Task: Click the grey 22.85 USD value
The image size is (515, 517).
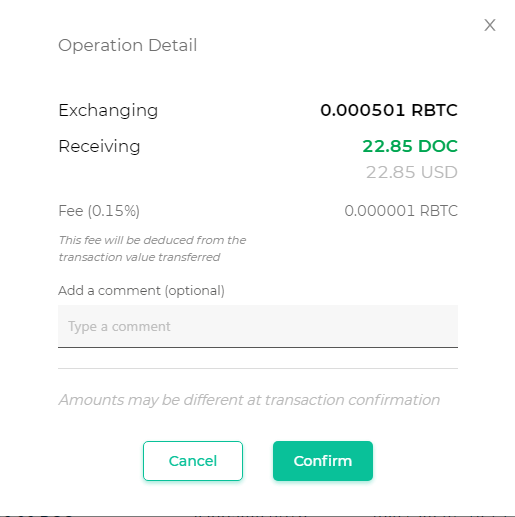Action: [412, 172]
